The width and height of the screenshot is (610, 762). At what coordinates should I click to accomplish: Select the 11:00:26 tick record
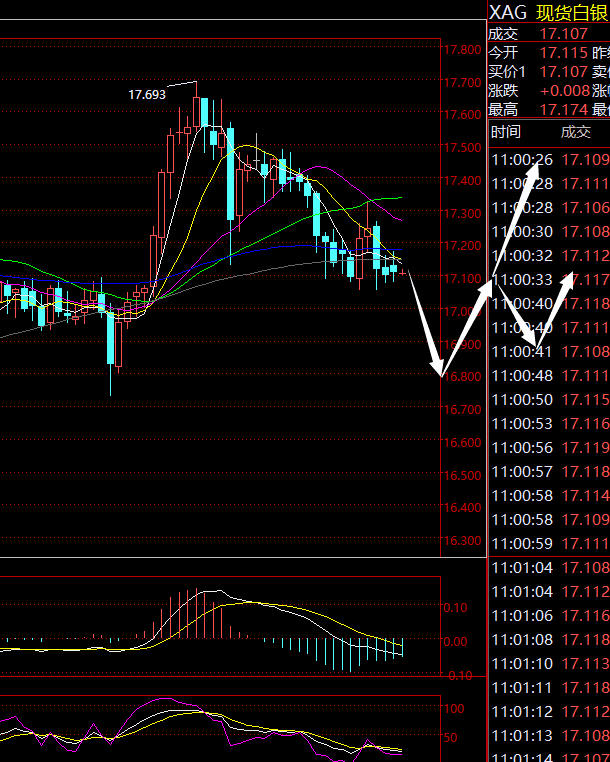point(548,160)
